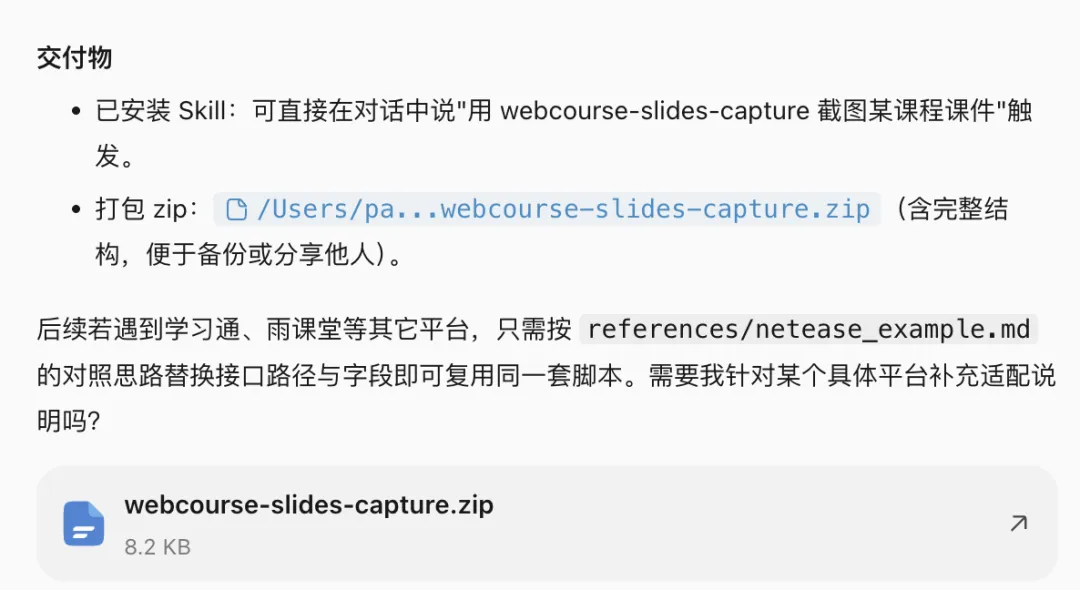This screenshot has width=1080, height=590.
Task: Click the bullet marker before 已安装 Skill
Action: pos(76,111)
